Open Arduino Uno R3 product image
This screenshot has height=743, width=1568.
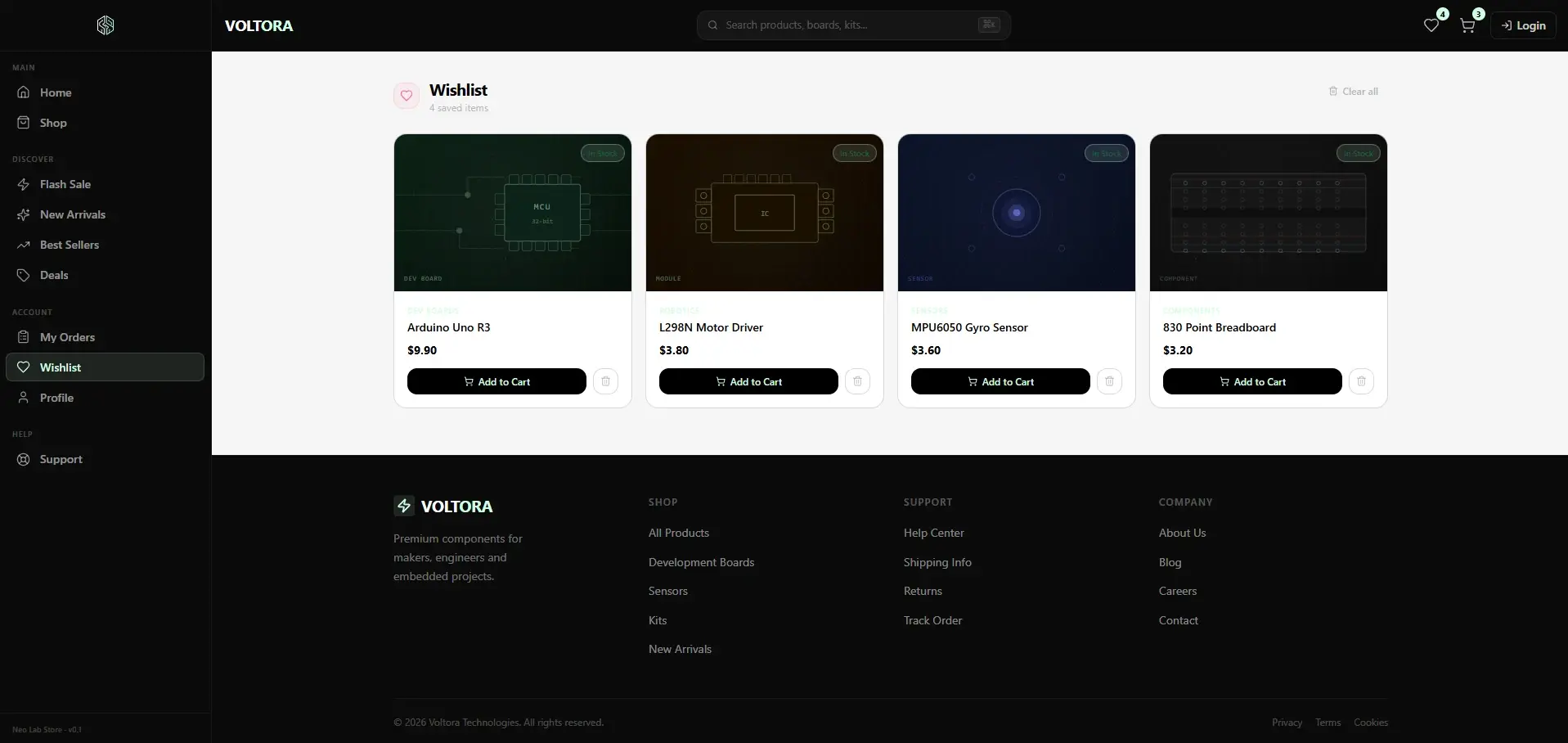[x=513, y=213]
